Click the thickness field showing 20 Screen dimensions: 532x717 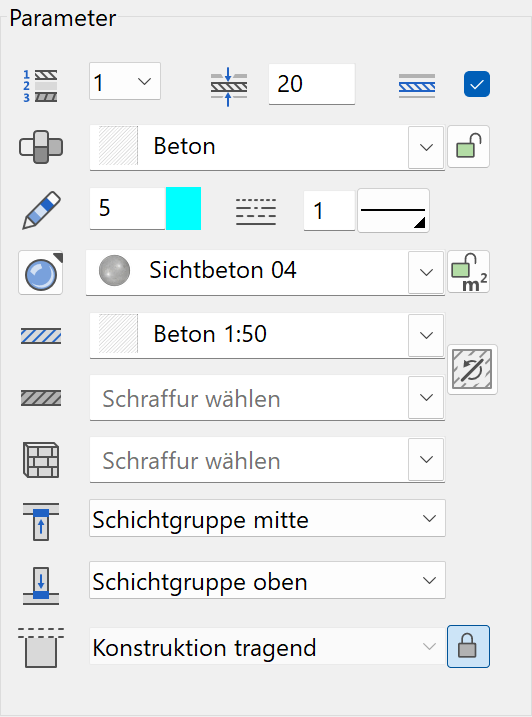click(x=312, y=84)
